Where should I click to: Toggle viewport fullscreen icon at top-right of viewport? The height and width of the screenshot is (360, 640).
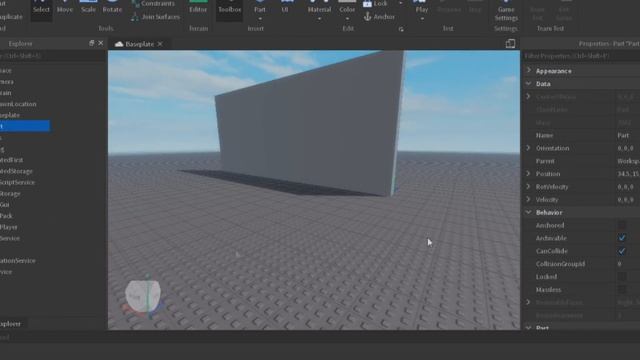(x=510, y=44)
